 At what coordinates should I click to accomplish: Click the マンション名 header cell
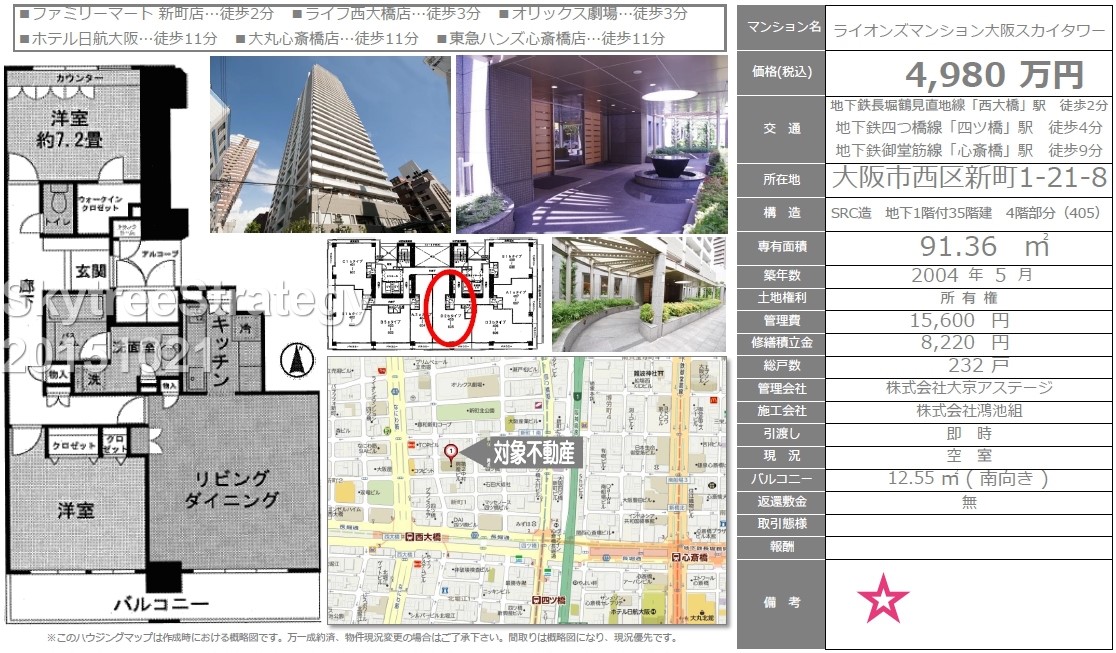click(781, 28)
